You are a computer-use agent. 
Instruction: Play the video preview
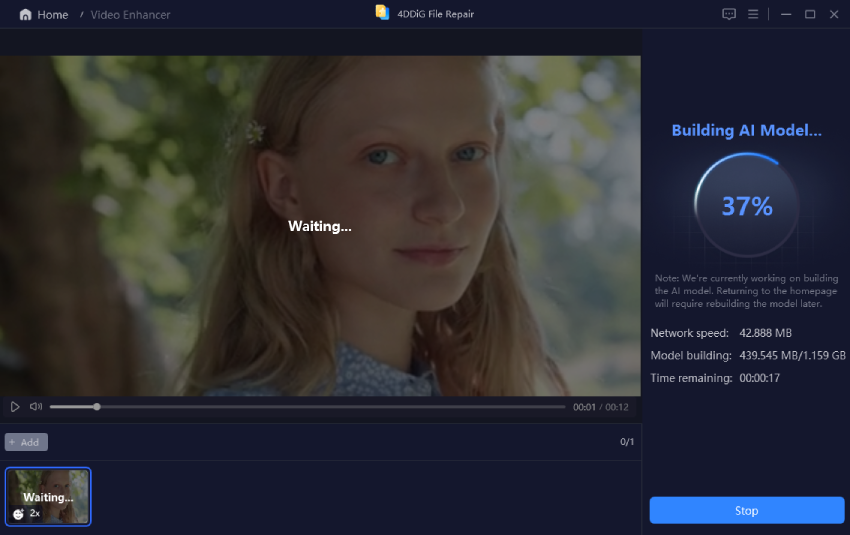pyautogui.click(x=15, y=407)
